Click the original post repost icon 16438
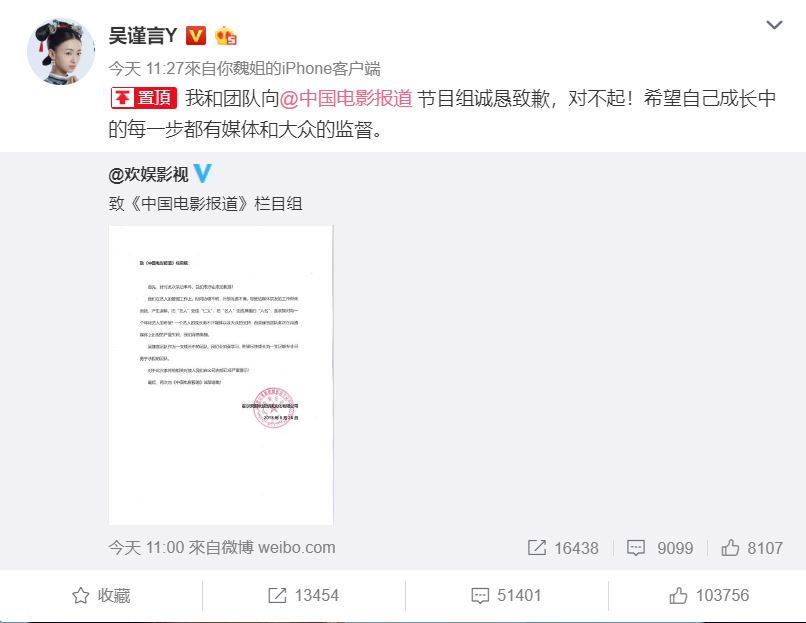806x623 pixels. point(563,548)
